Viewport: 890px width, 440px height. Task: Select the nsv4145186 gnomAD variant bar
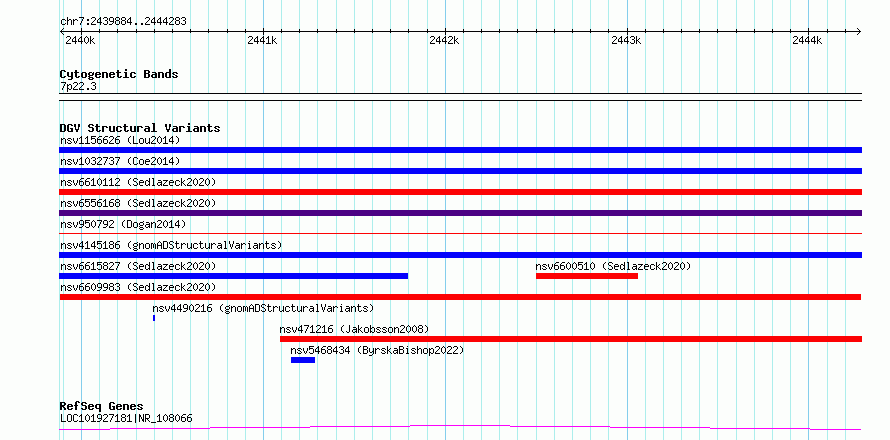tap(460, 255)
